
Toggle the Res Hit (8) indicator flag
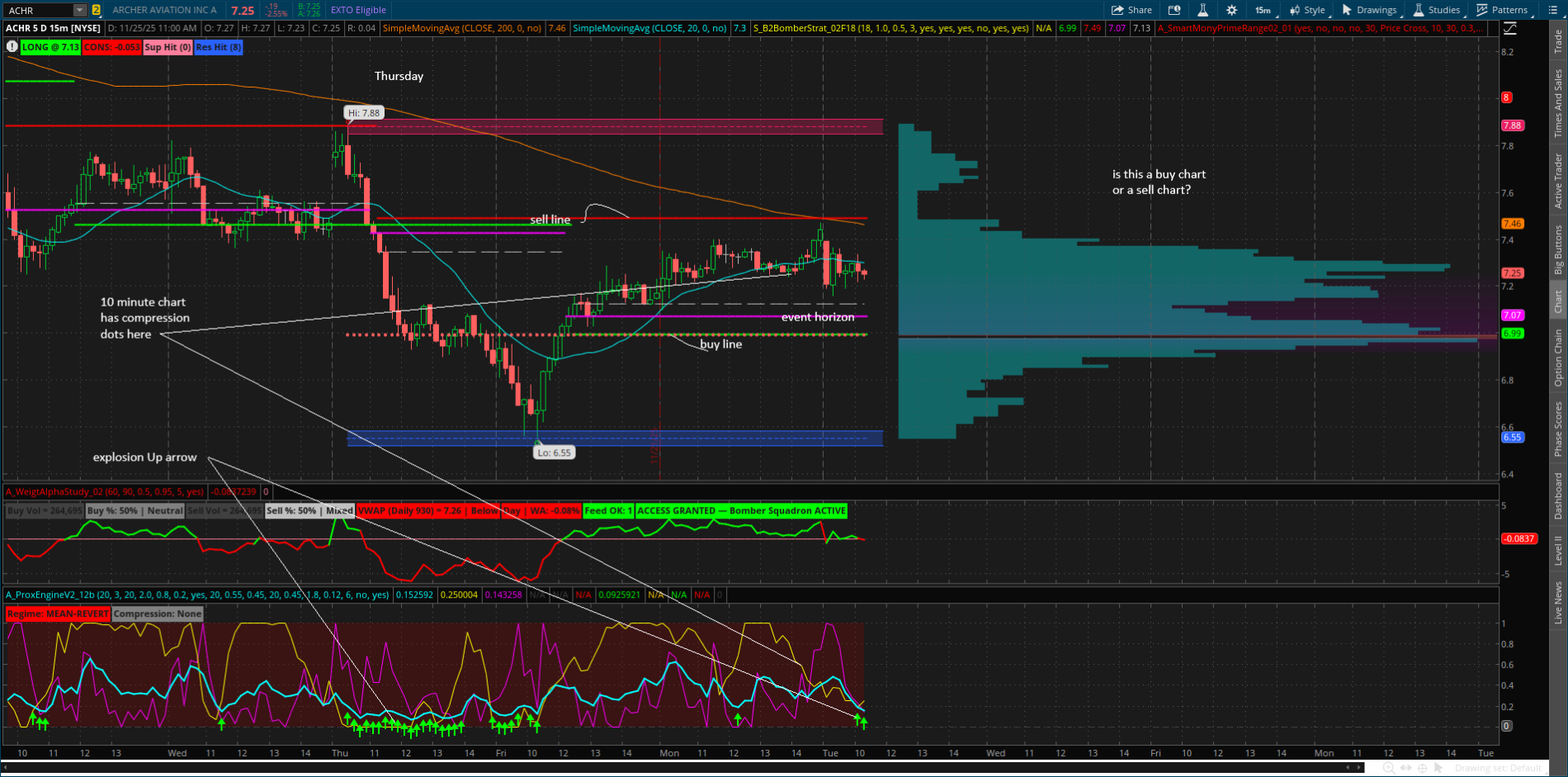point(218,47)
